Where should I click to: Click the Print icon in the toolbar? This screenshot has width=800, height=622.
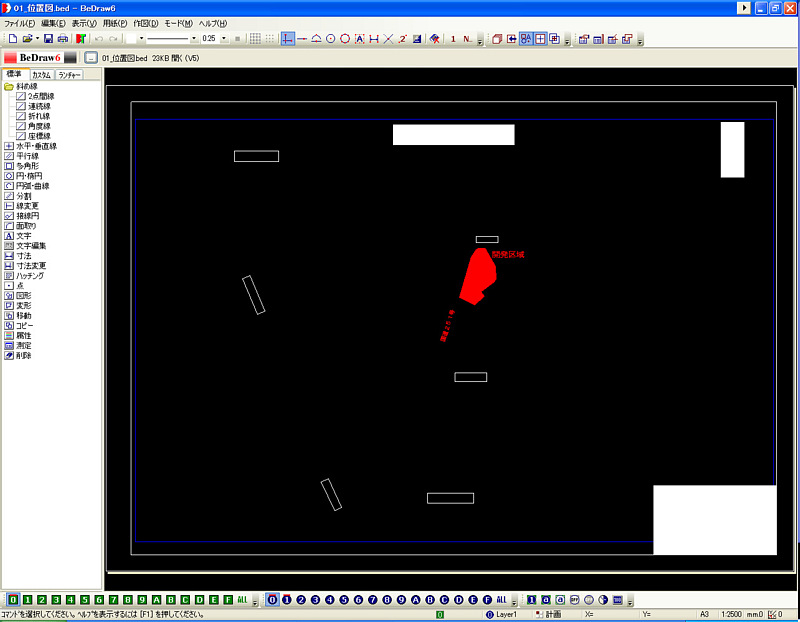pos(63,39)
